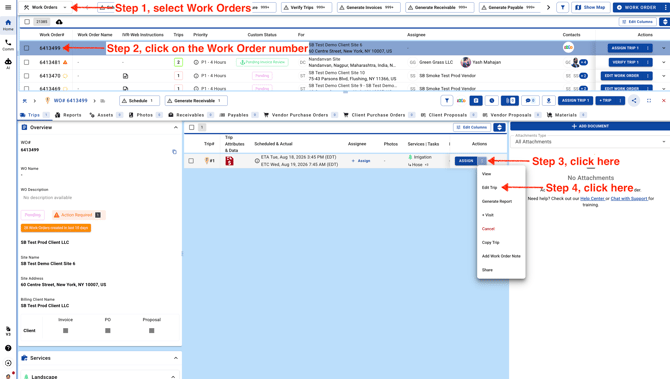Viewport: 670px width, 379px height.
Task: Switch to the Vendor Purchase Orders tab
Action: [x=300, y=115]
